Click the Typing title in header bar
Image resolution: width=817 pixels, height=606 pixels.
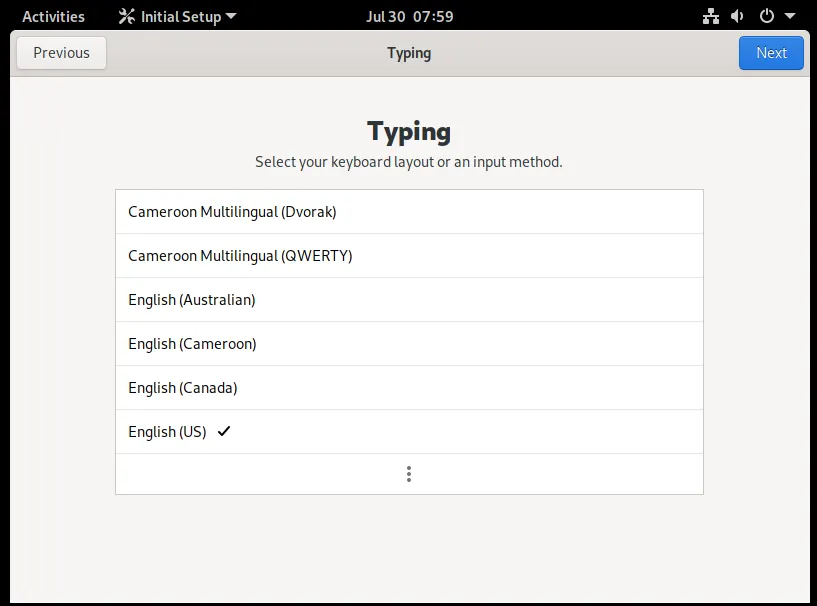409,53
